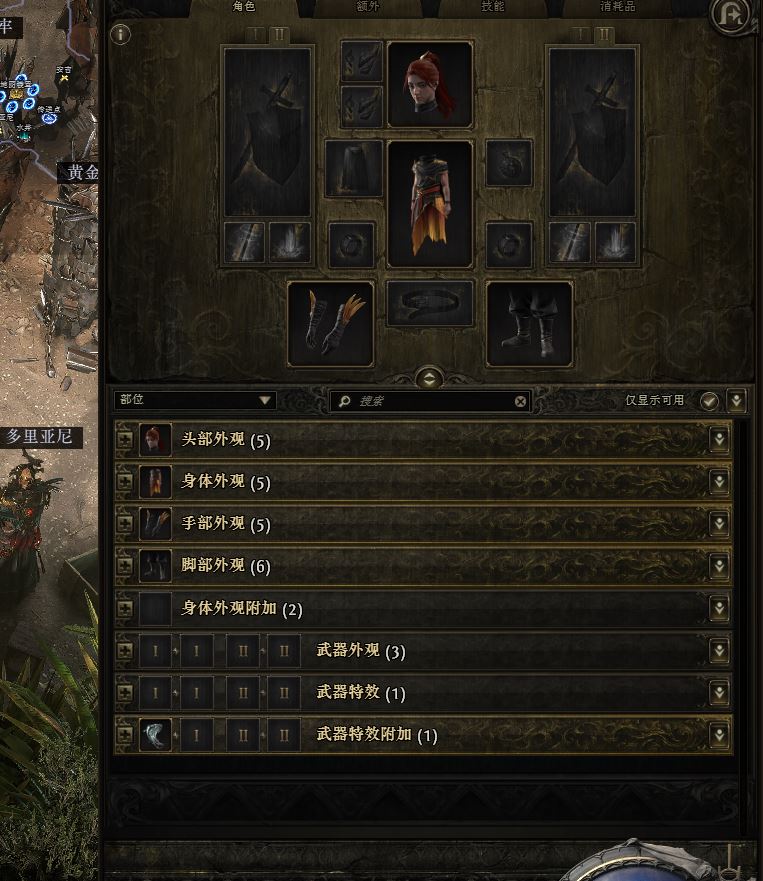Collapse panel with center up-down arrow button
This screenshot has width=763, height=881.
(x=429, y=379)
